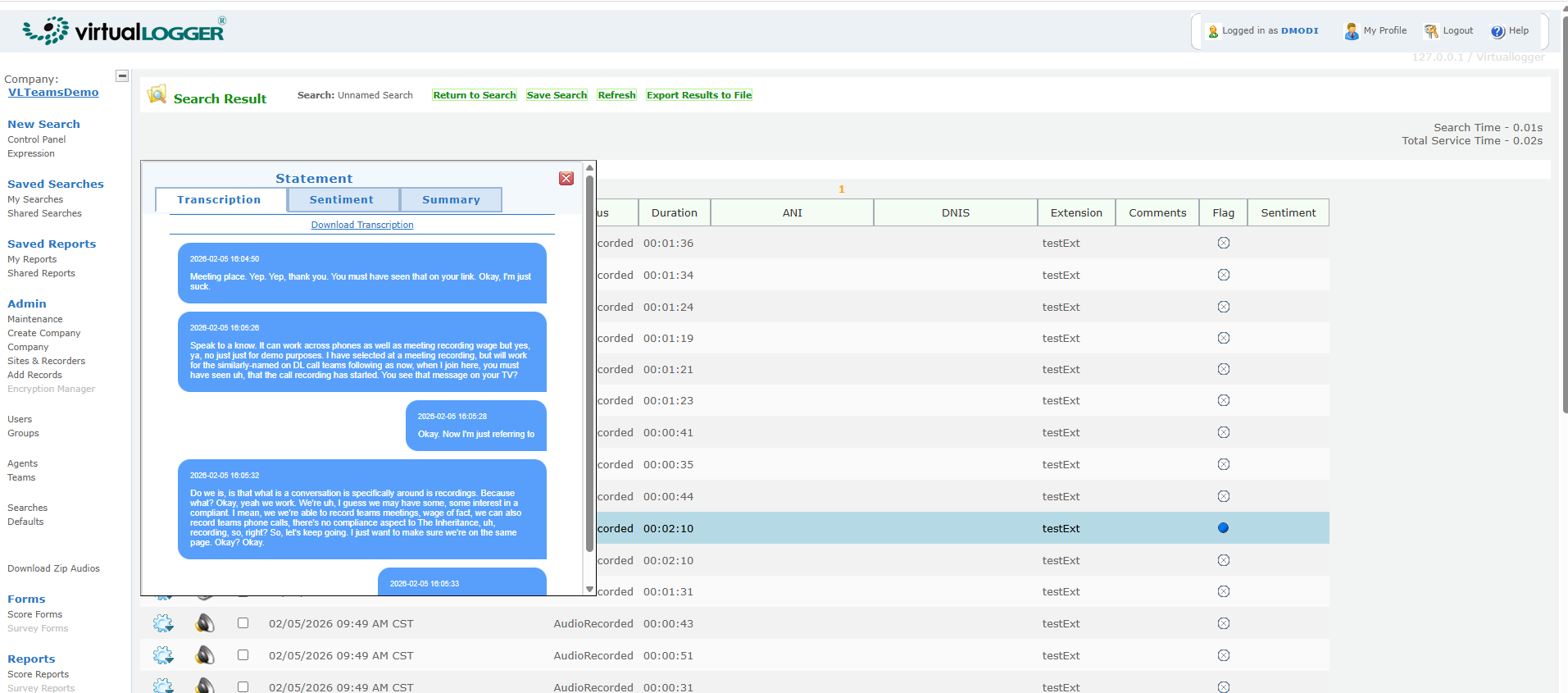Viewport: 1568px width, 693px height.
Task: Expand the gear actions menu for 00:00:51 row
Action: 163,655
